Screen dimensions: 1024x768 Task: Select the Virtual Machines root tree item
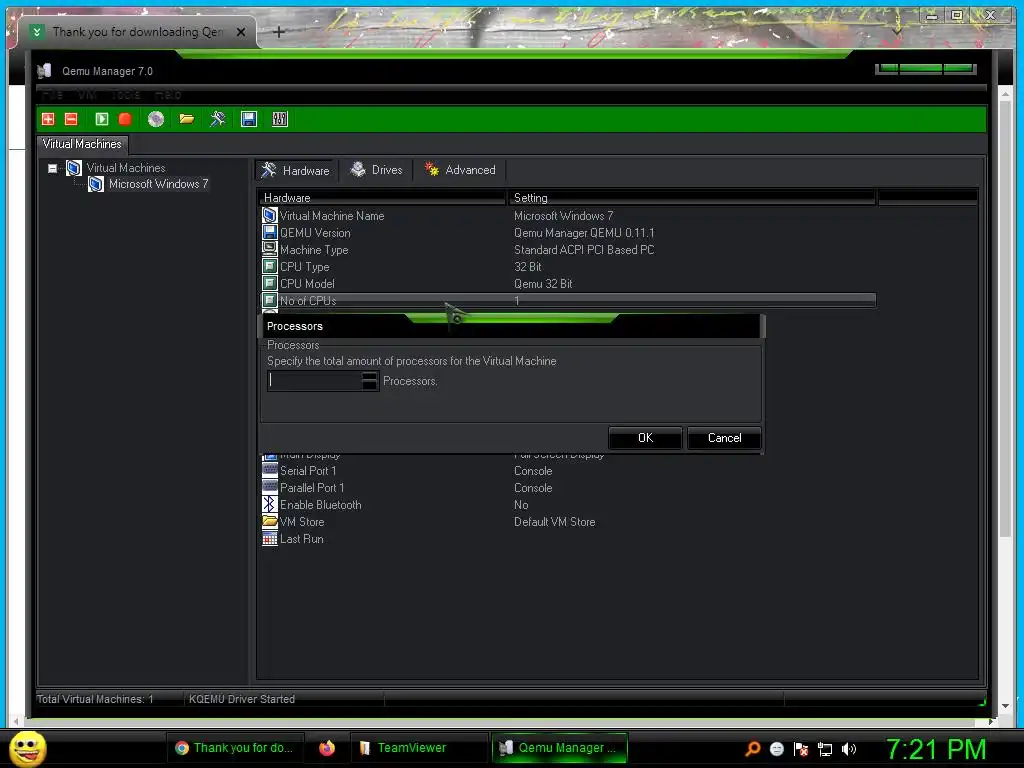point(125,168)
